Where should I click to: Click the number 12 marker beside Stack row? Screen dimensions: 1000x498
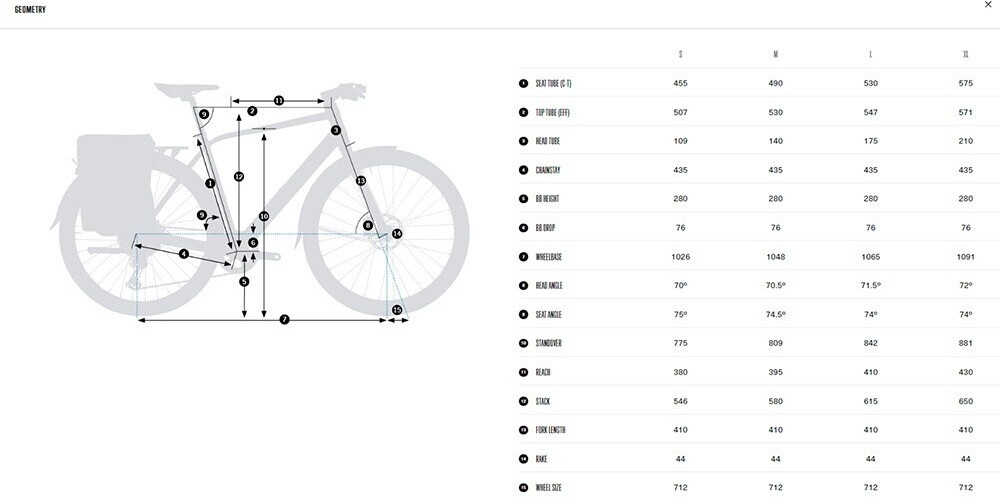[524, 401]
